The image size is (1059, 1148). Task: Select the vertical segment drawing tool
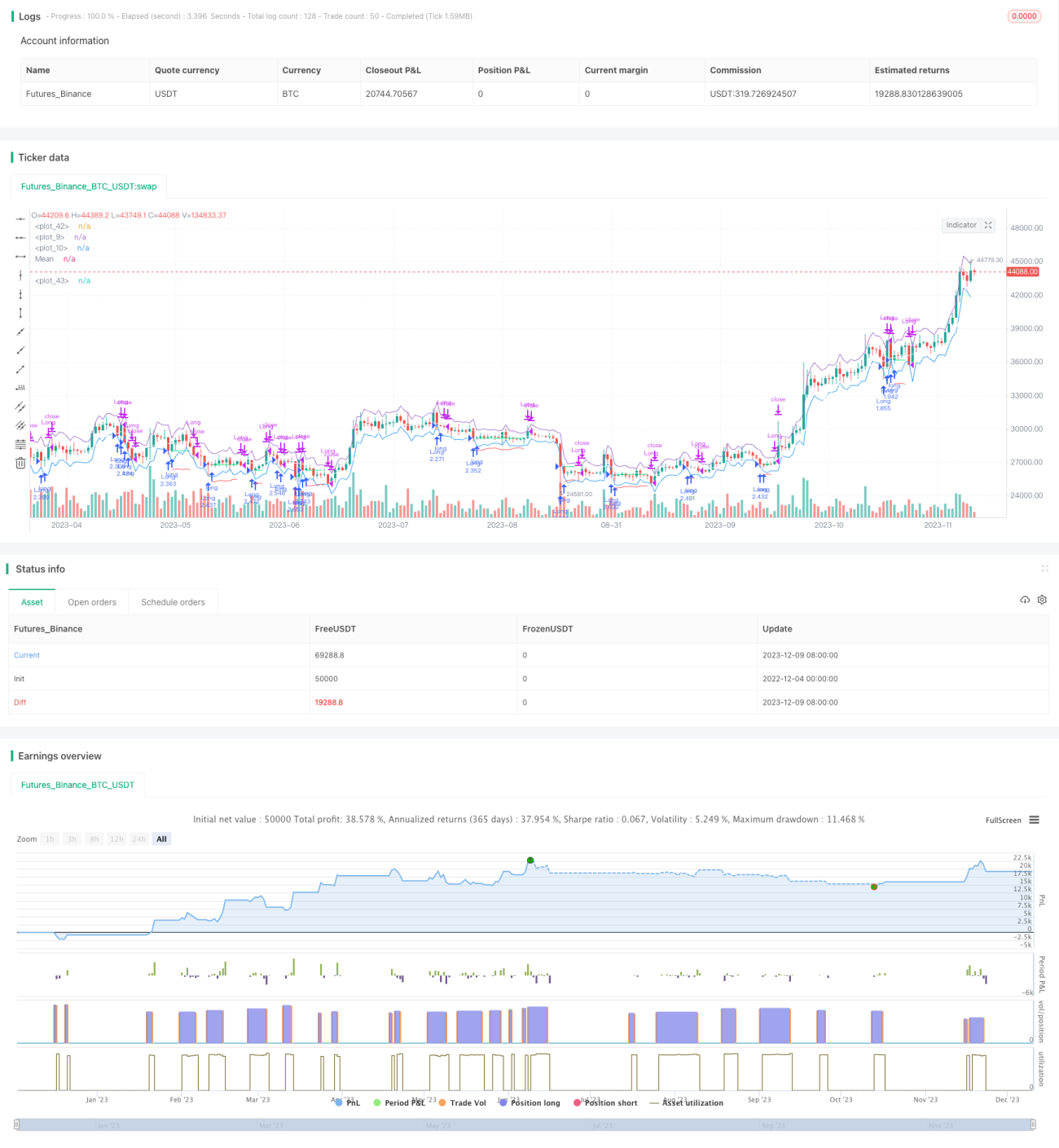pos(20,313)
